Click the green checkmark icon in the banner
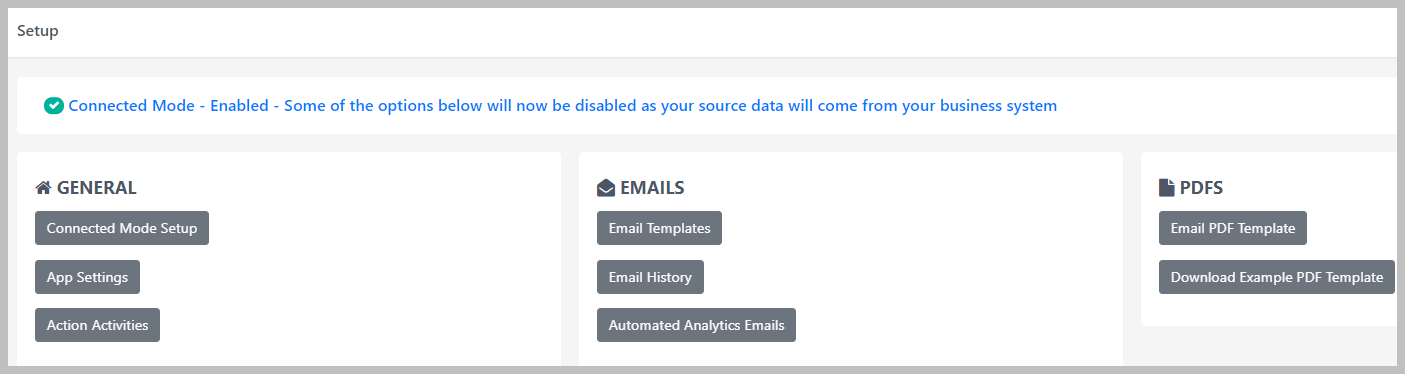 [x=54, y=105]
